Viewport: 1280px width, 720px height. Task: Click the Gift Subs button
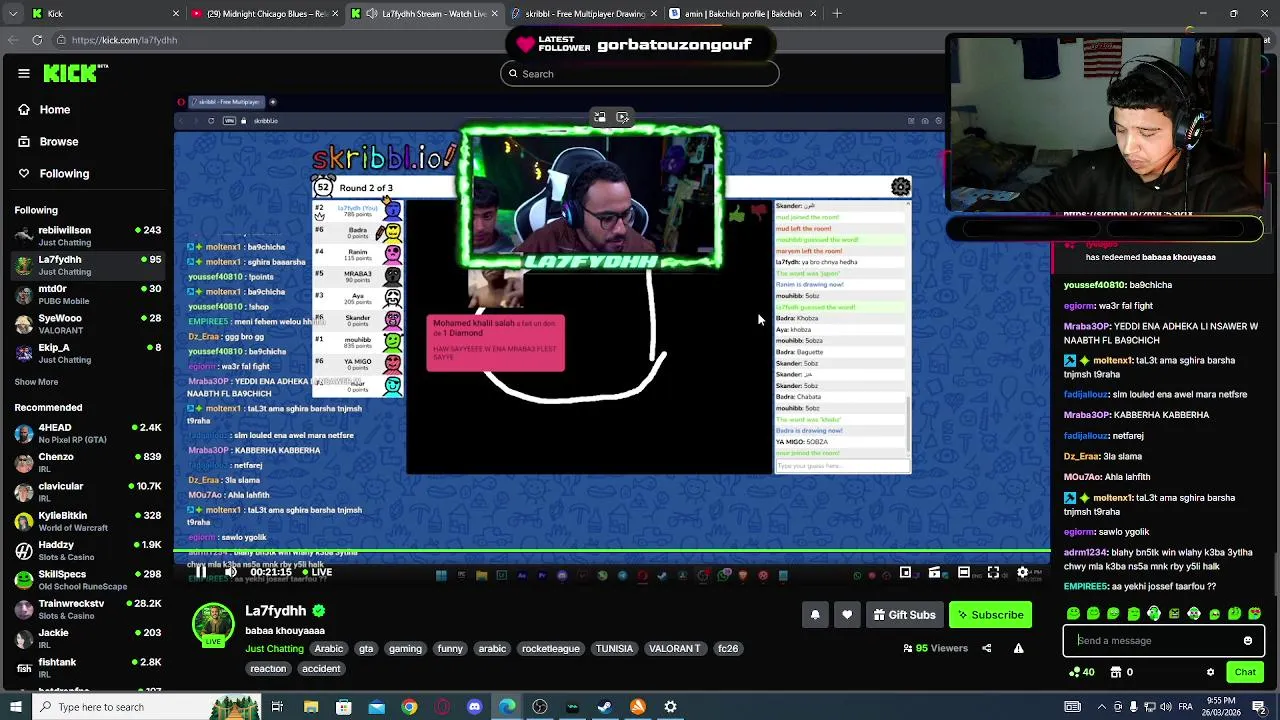click(904, 615)
